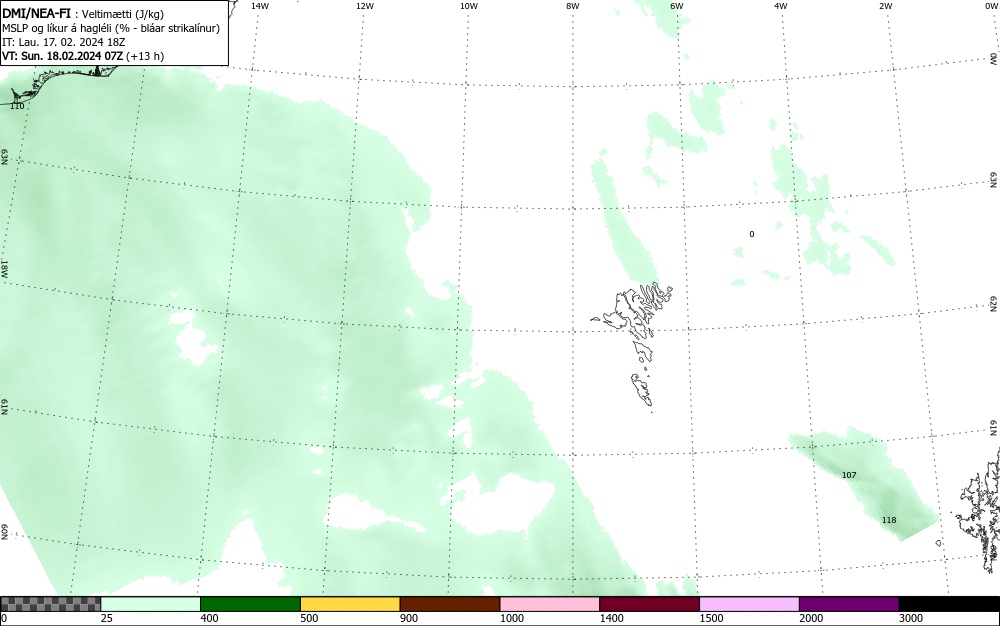Viewport: 1000px width, 626px height.
Task: Click the "Veltimætti (J/kg)" title text
Action: point(123,14)
